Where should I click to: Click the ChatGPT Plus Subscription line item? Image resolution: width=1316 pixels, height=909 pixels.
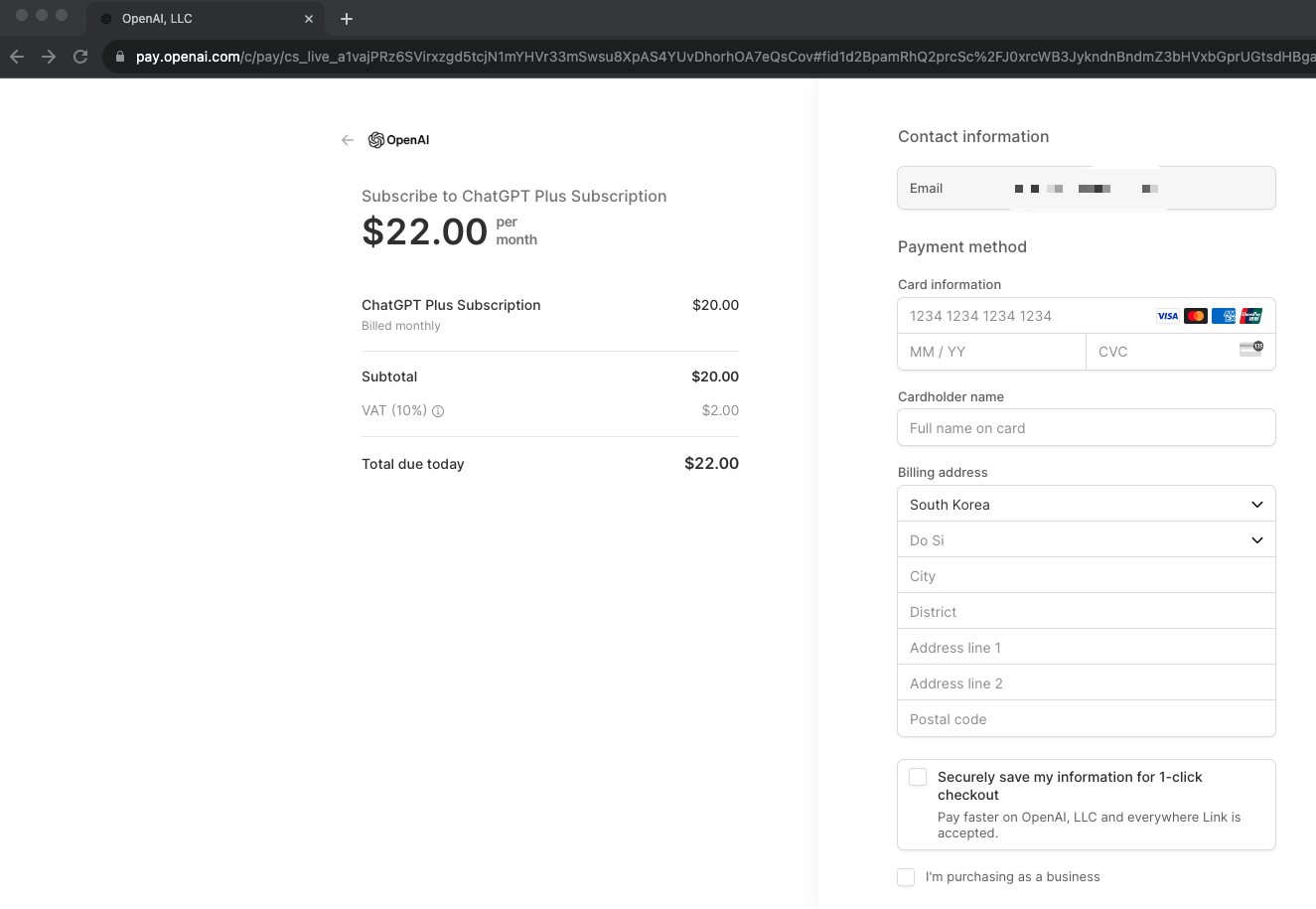[451, 305]
